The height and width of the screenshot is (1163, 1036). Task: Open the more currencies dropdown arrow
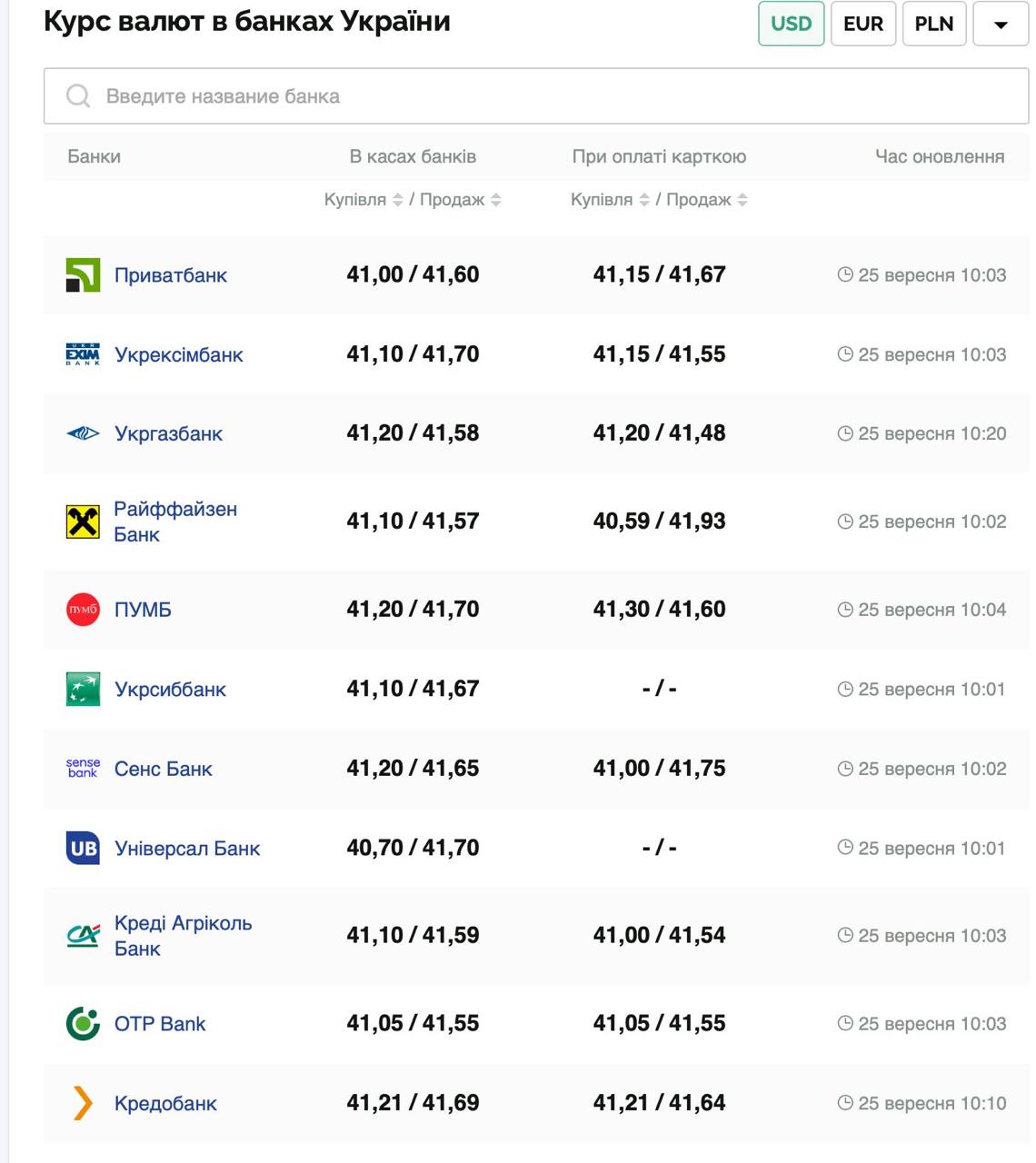coord(1000,25)
